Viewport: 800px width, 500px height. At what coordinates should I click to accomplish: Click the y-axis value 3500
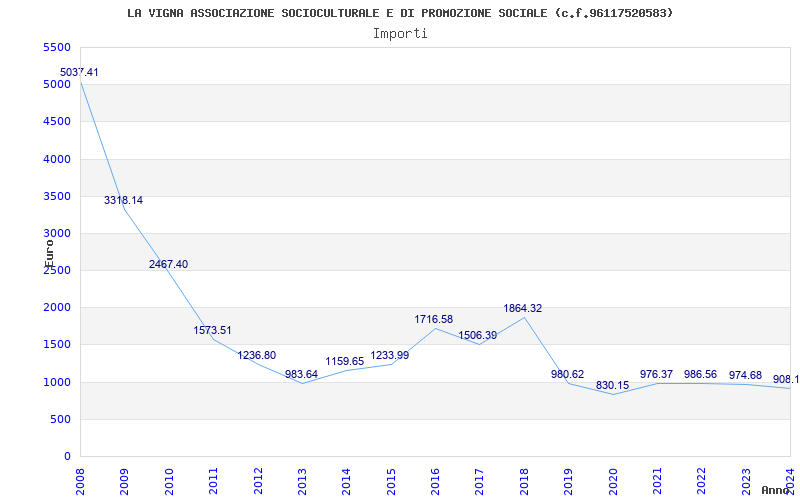pyautogui.click(x=57, y=196)
